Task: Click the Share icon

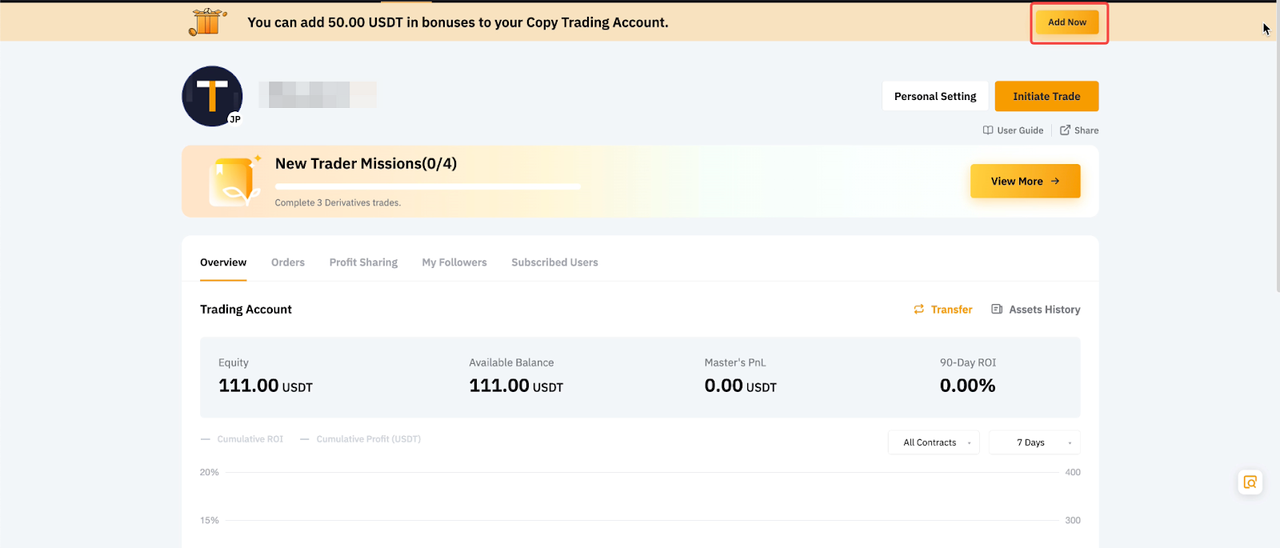Action: 1065,130
